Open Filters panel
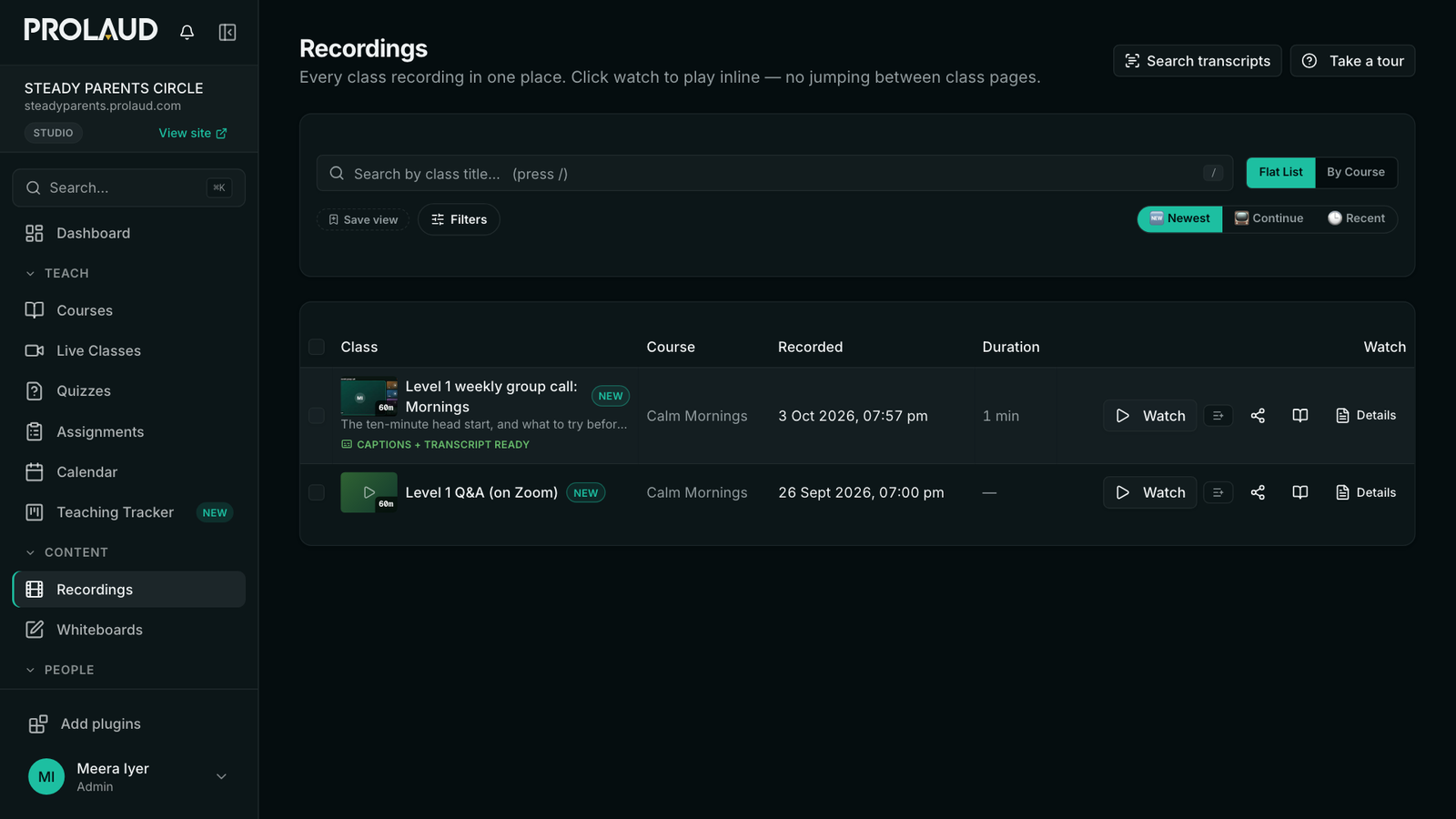The image size is (1456, 819). point(459,219)
